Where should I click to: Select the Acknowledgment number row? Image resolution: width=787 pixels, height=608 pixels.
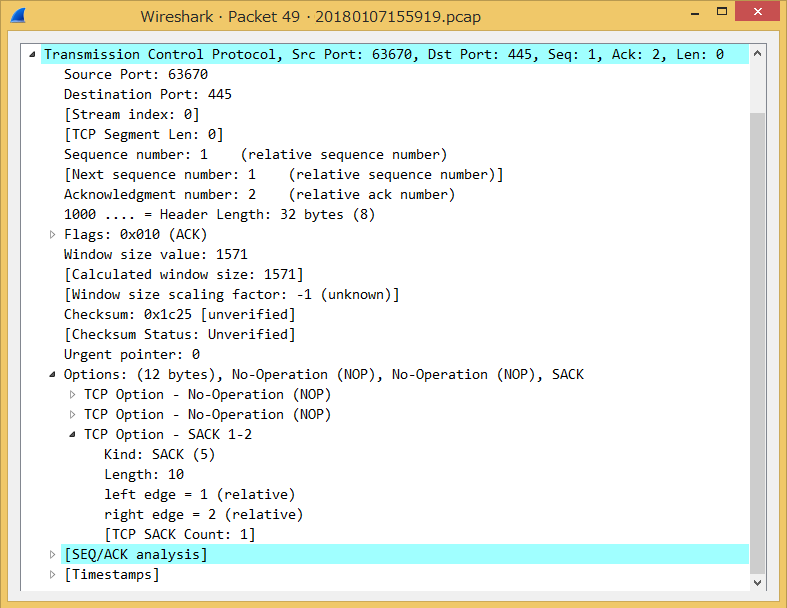(259, 195)
